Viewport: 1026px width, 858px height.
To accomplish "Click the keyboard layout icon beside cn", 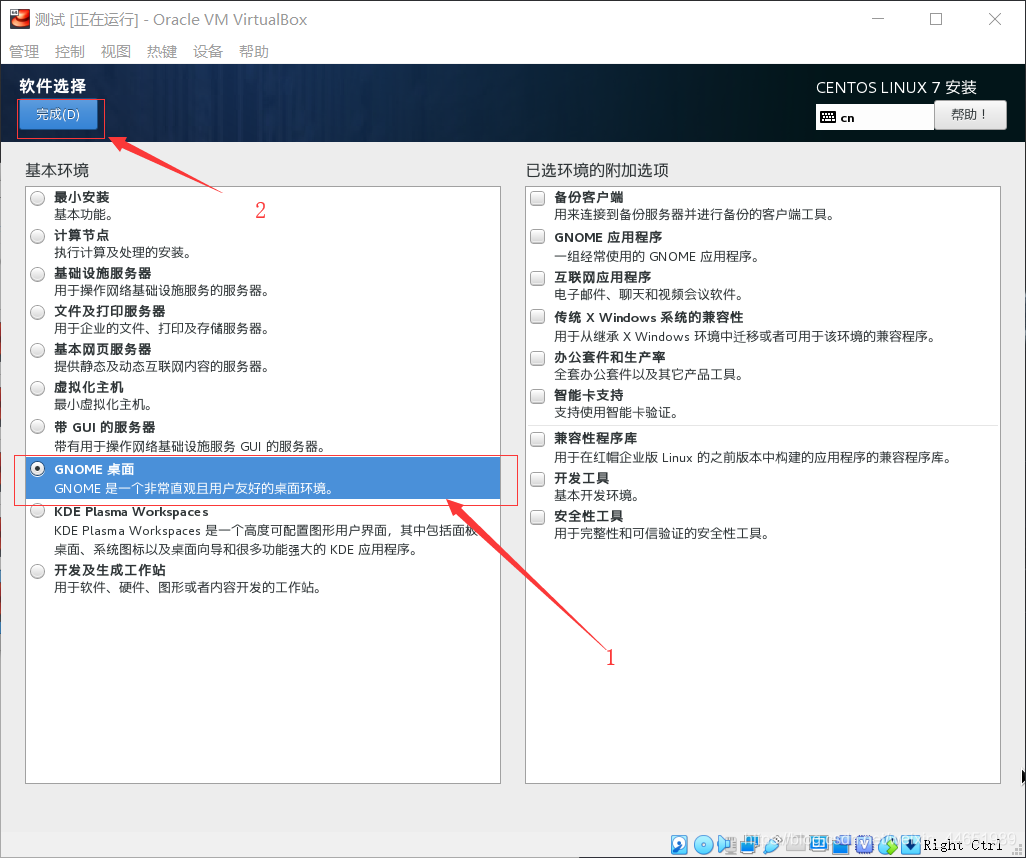I will 828,117.
